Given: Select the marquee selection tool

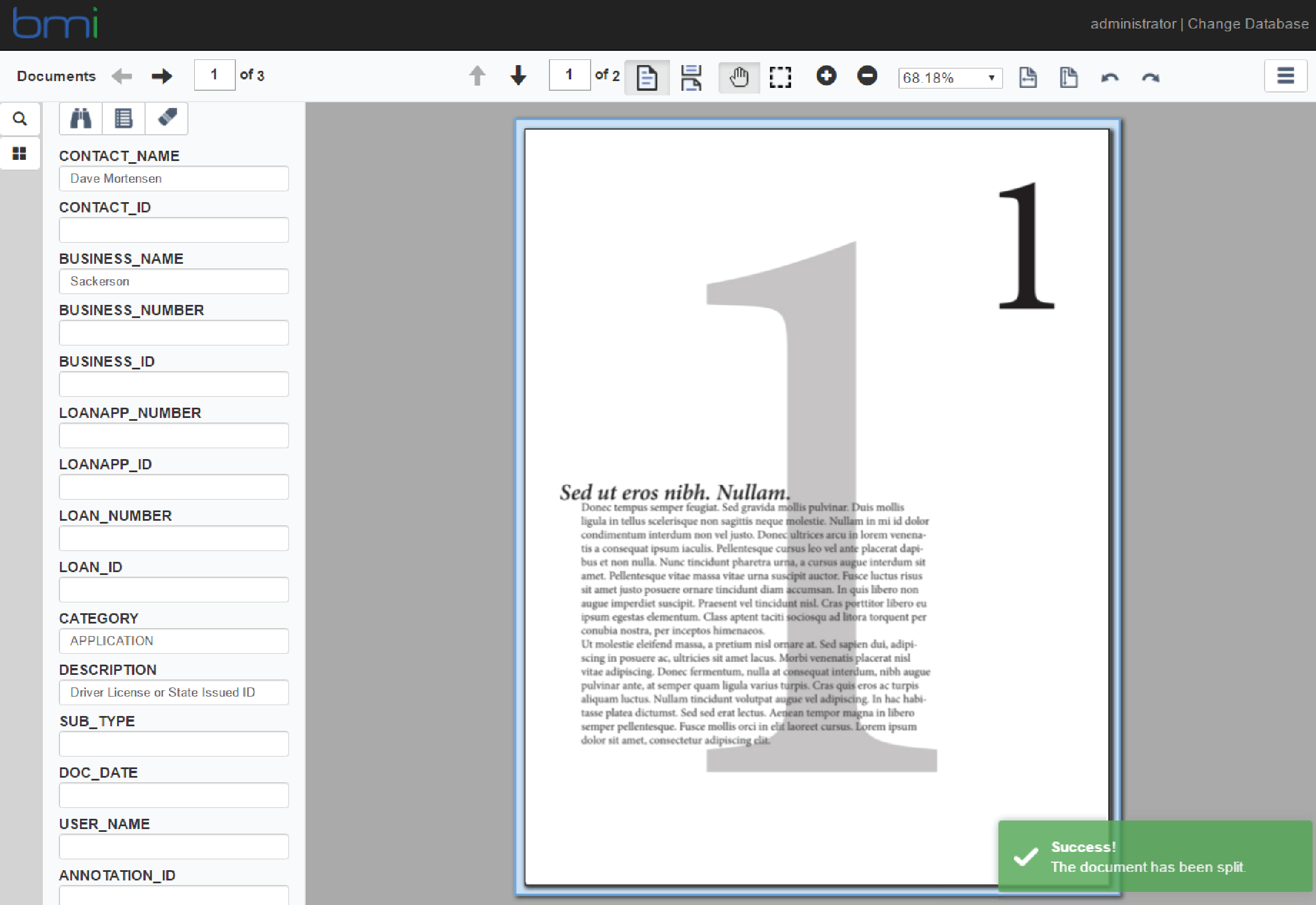Looking at the screenshot, I should tap(780, 77).
